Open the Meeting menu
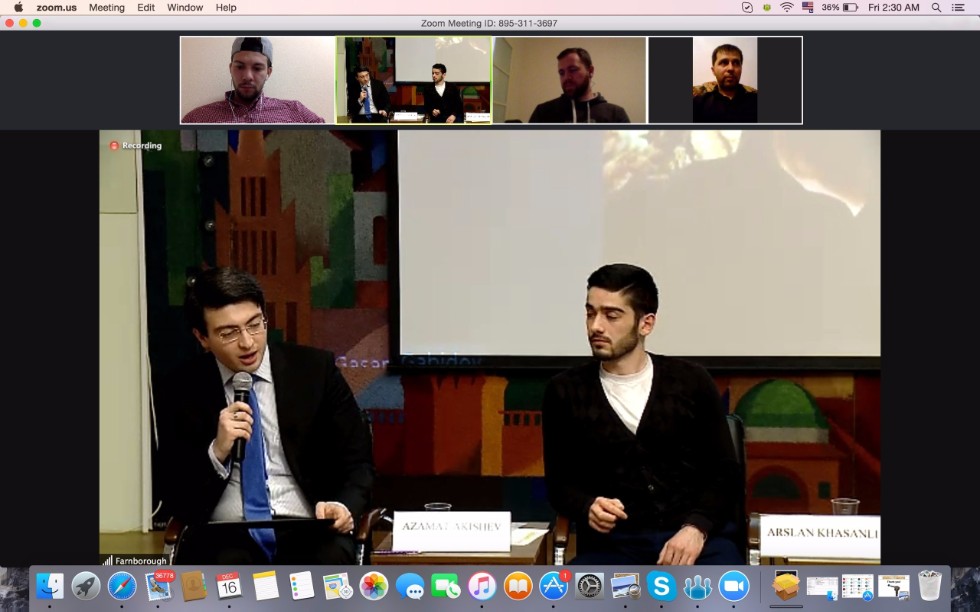The height and width of the screenshot is (612, 980). (107, 7)
